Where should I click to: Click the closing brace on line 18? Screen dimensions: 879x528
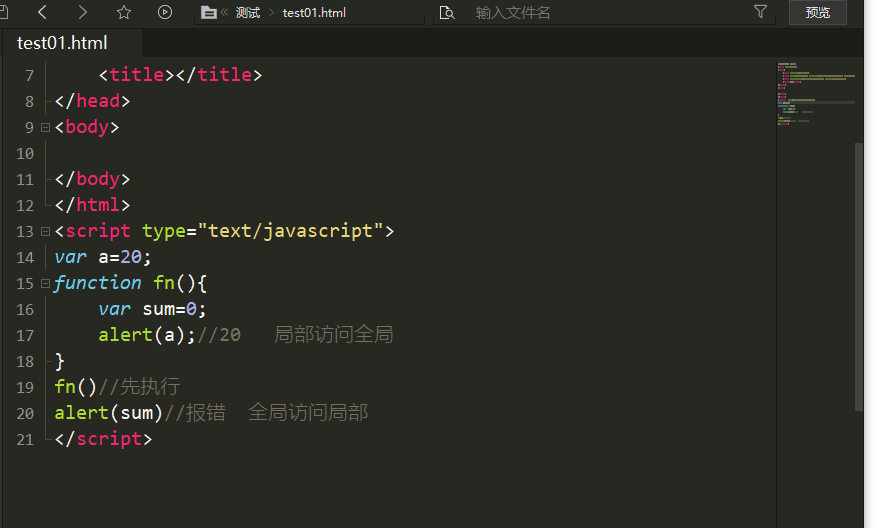coord(59,362)
